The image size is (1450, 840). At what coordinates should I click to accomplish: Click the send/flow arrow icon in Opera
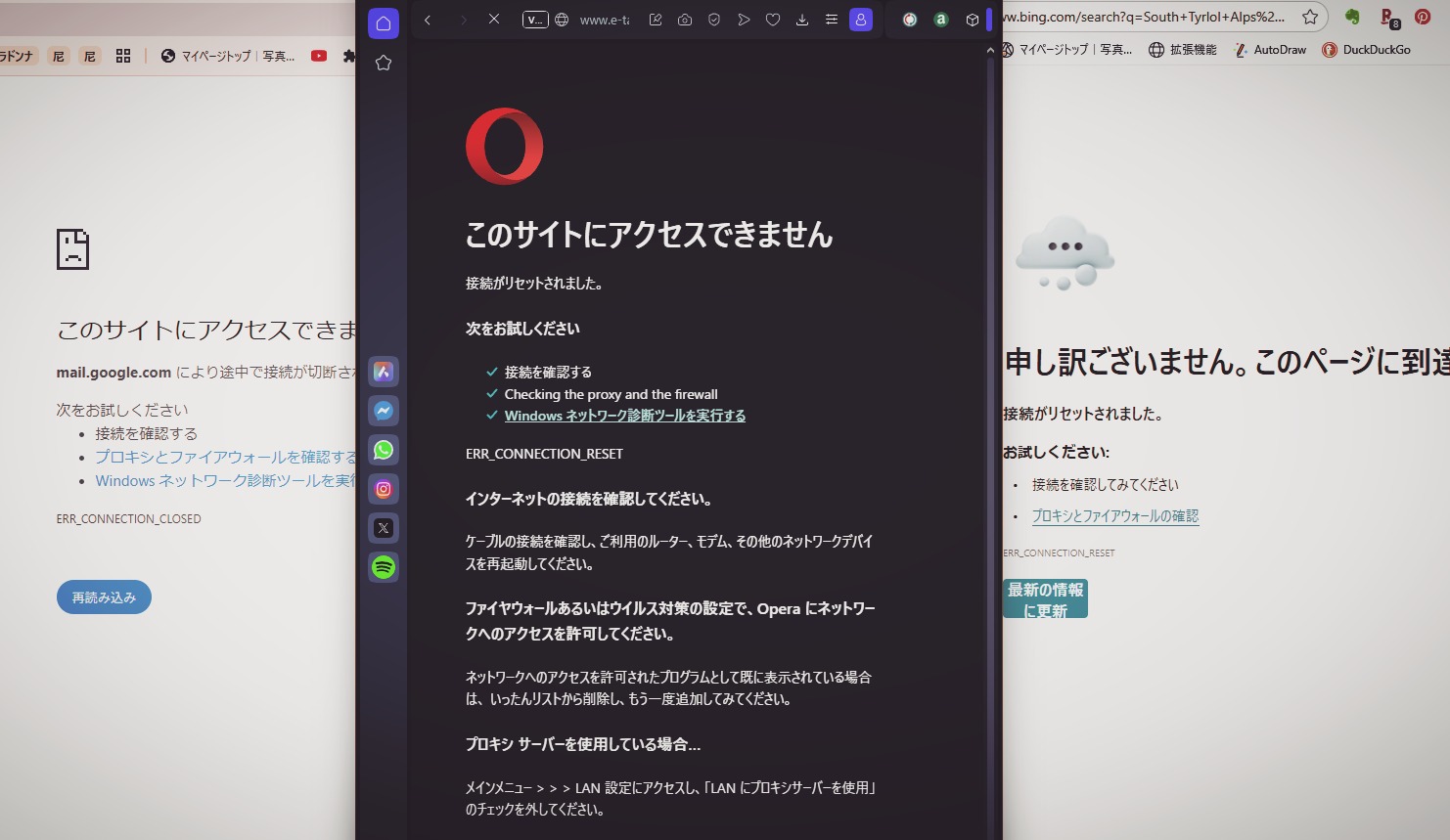coord(744,20)
